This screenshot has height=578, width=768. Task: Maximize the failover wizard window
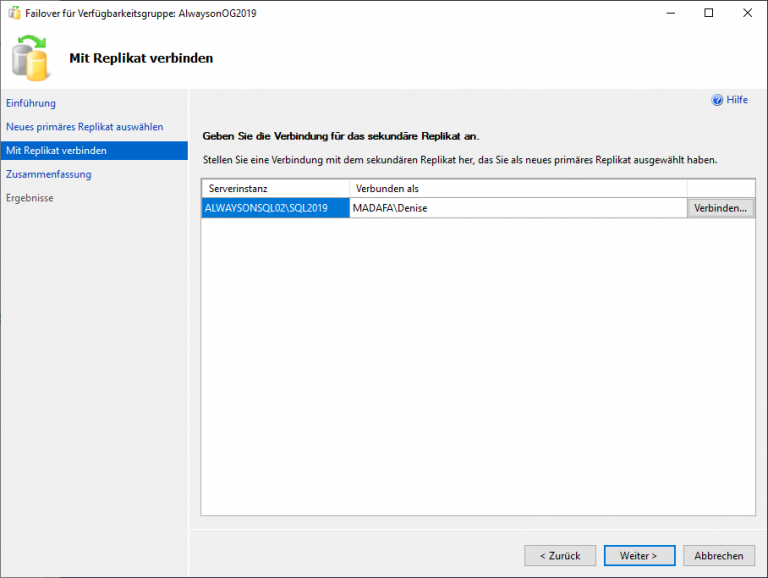pos(709,13)
